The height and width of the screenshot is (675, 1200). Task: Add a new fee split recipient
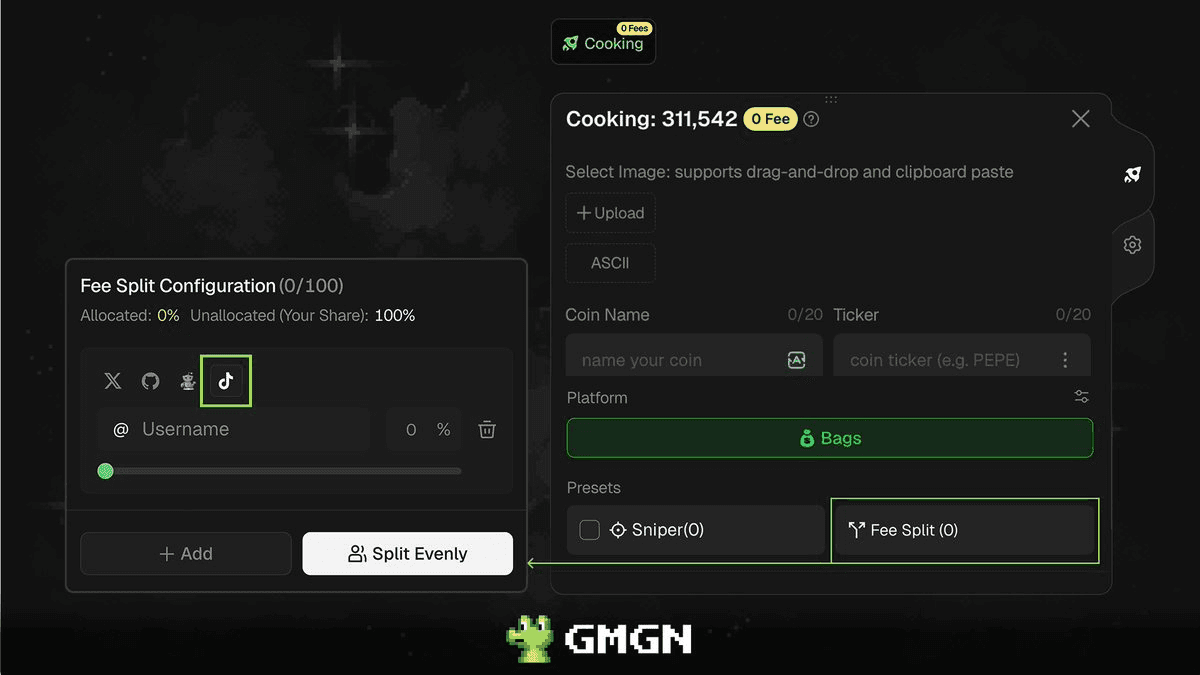(x=186, y=554)
